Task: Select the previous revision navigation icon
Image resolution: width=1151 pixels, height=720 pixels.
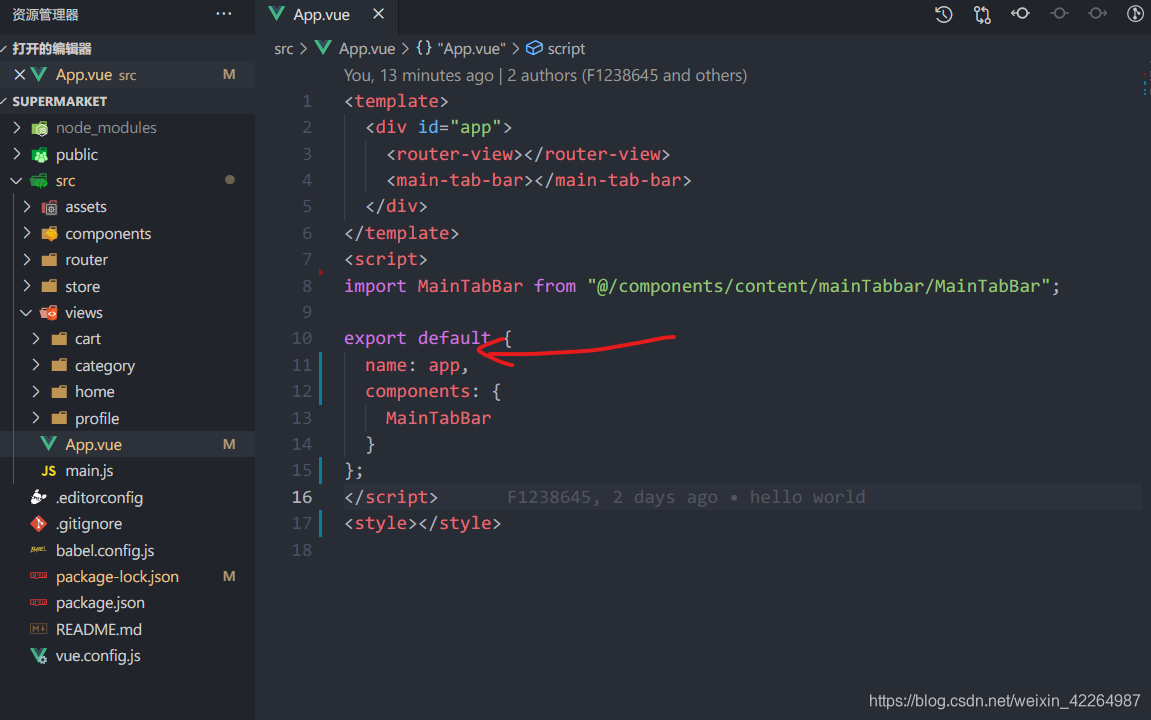Action: tap(1021, 14)
